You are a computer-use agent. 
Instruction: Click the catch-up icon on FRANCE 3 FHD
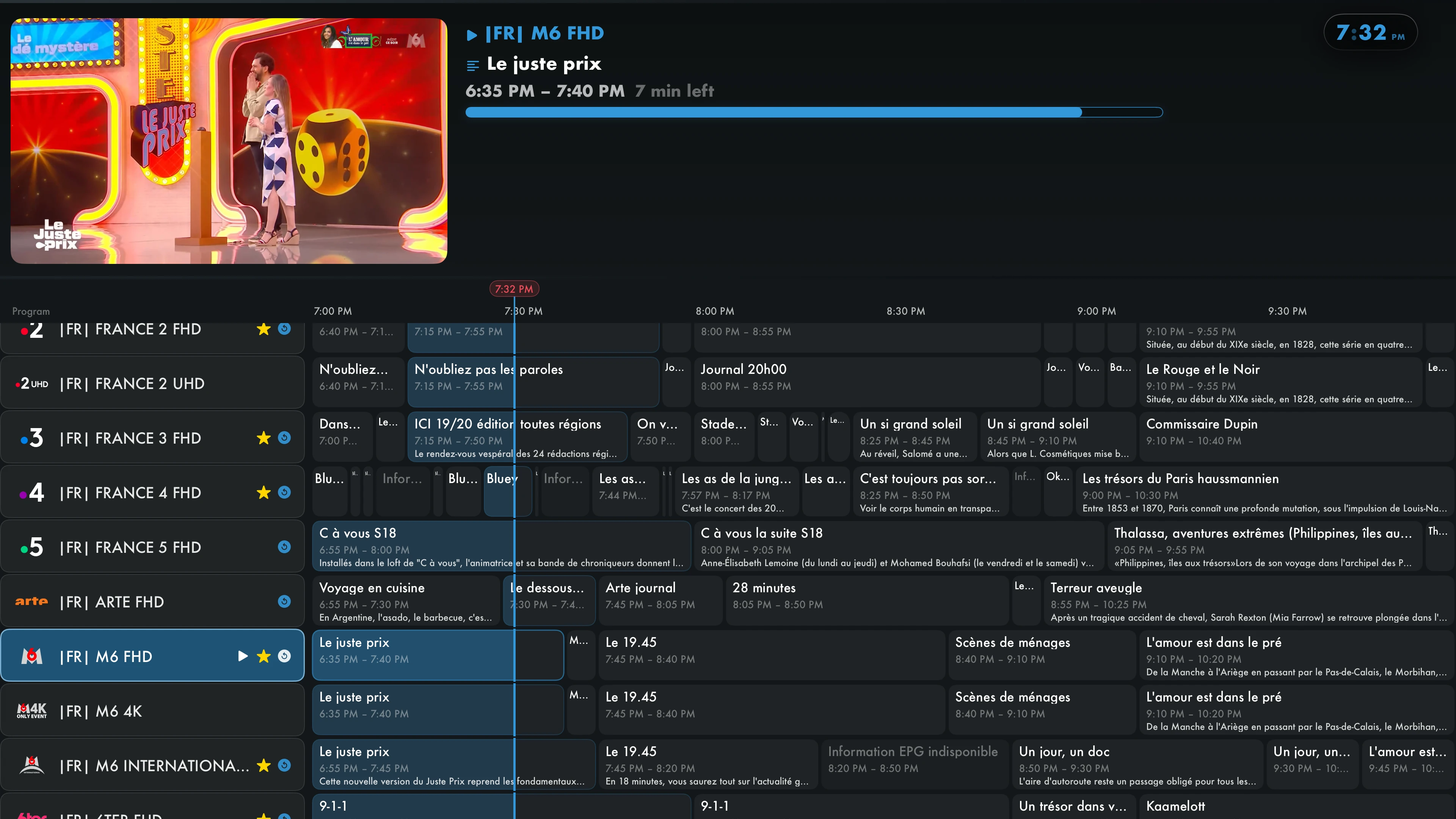click(x=284, y=438)
